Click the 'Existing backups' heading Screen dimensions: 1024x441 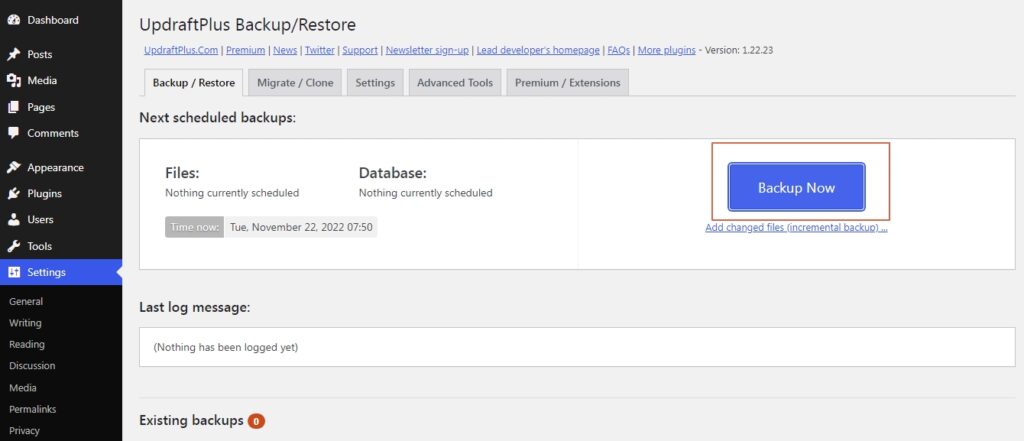point(191,420)
